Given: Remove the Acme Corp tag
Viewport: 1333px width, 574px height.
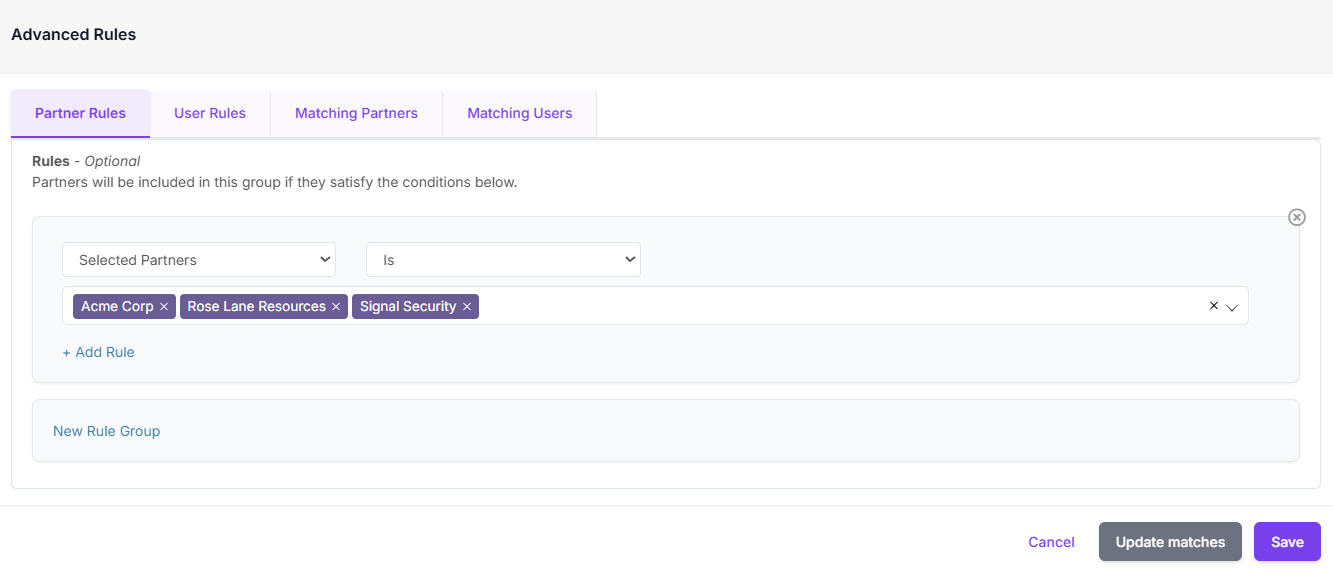Looking at the screenshot, I should pyautogui.click(x=164, y=307).
